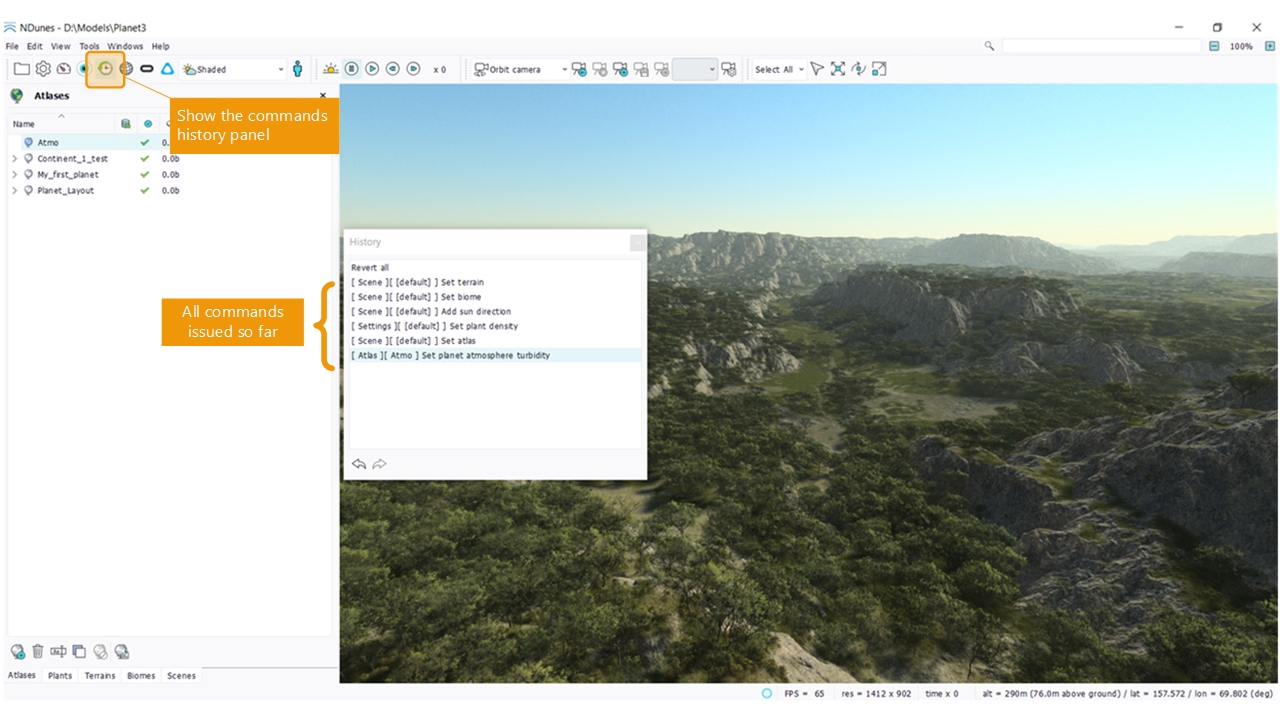The width and height of the screenshot is (1280, 720).
Task: Switch to the Terrains tab
Action: point(99,676)
